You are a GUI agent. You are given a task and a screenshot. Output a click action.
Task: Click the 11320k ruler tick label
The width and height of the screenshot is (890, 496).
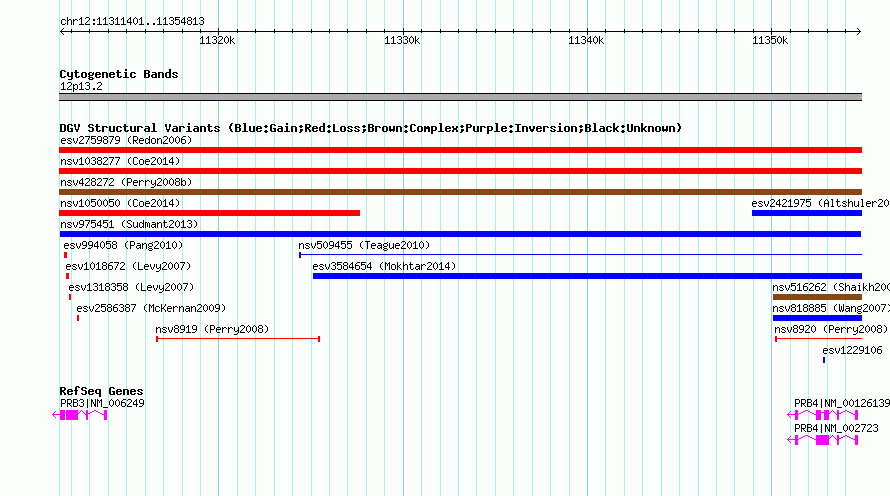(217, 40)
